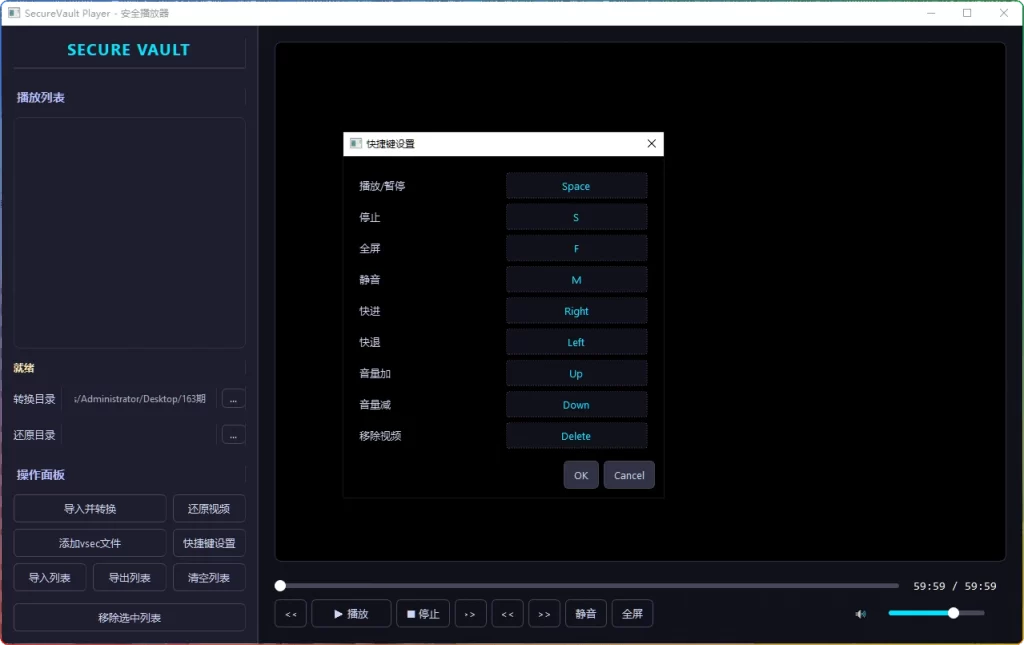
Task: Change the Delete hotkey for 移除视频
Action: click(576, 435)
